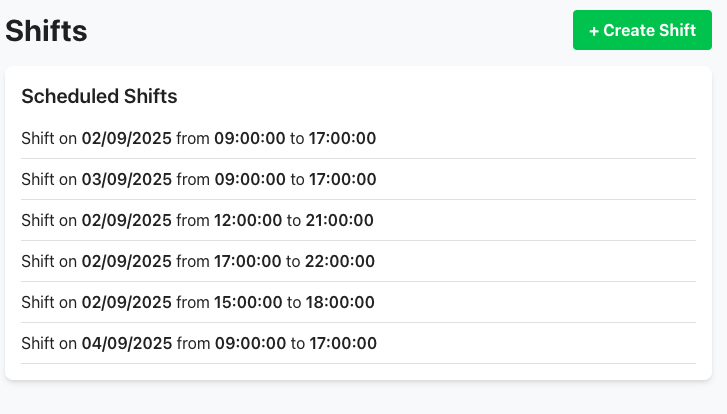This screenshot has height=414, width=727.
Task: Click the Scheduled Shifts card title
Action: [99, 97]
